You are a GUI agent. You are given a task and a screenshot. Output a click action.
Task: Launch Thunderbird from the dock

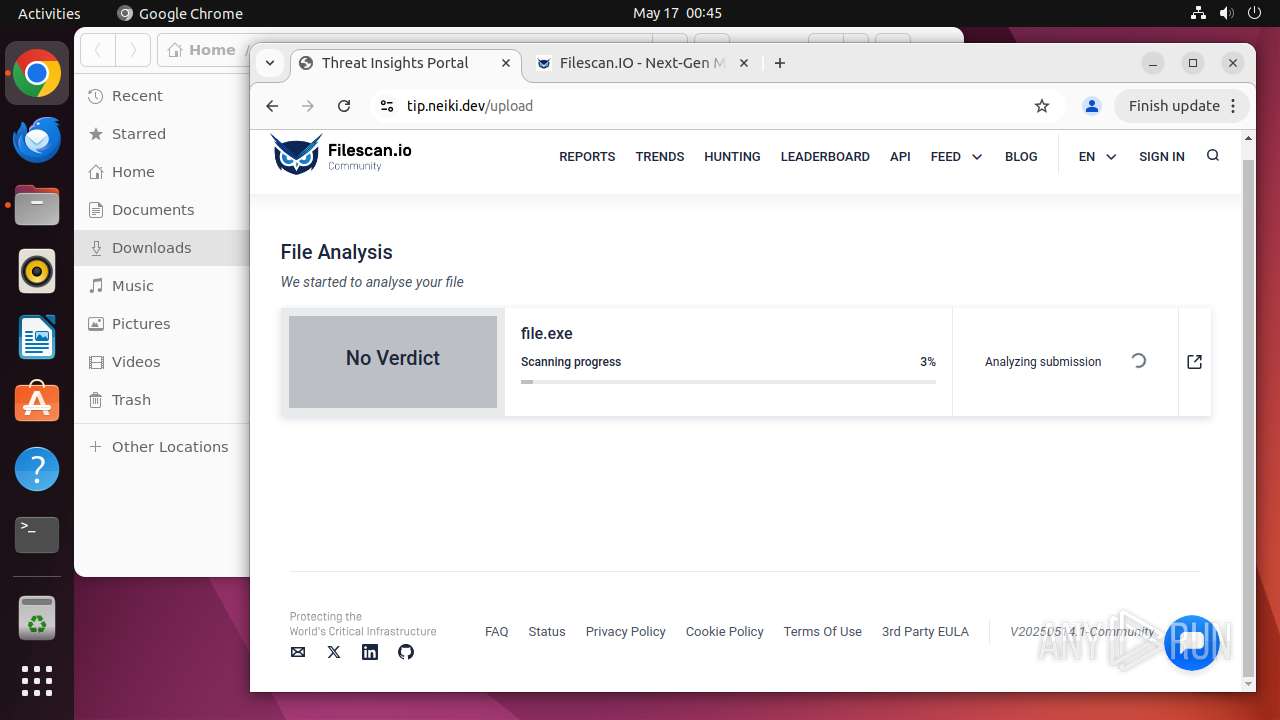click(37, 140)
